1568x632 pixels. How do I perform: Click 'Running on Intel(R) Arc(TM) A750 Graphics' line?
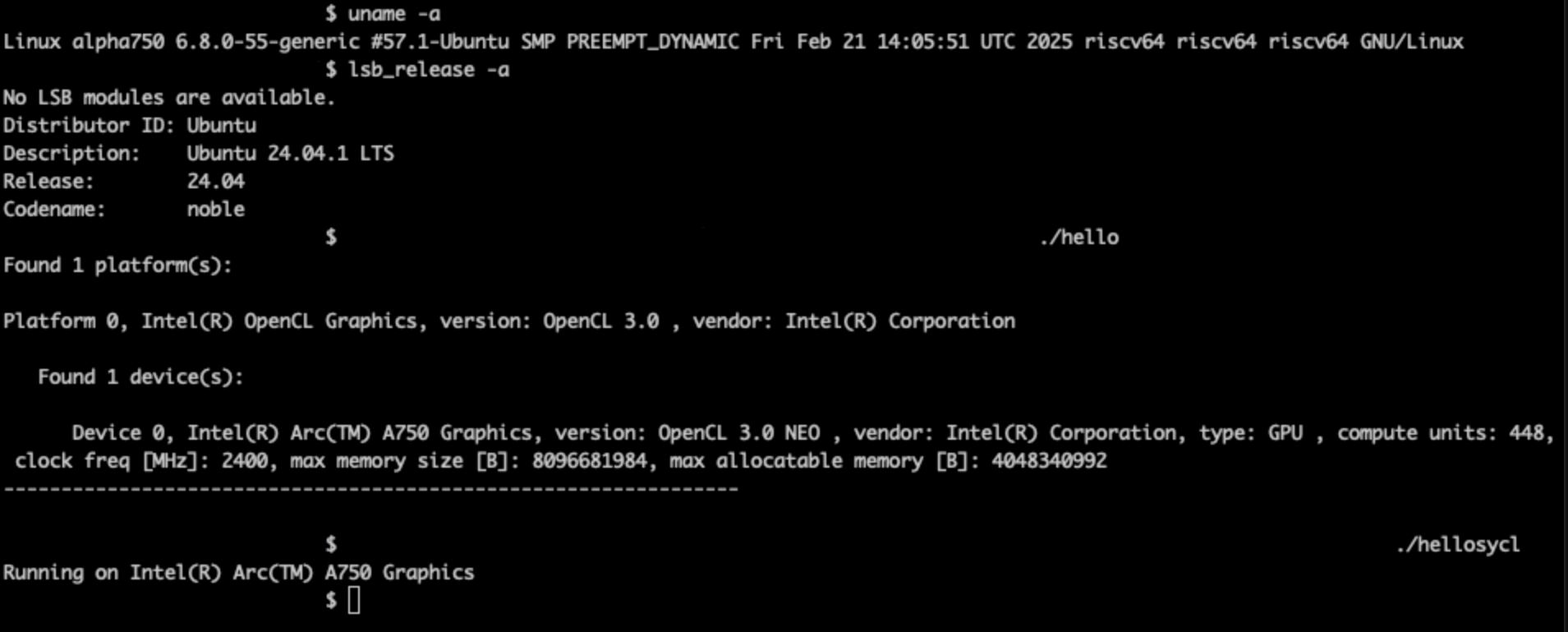tap(239, 573)
